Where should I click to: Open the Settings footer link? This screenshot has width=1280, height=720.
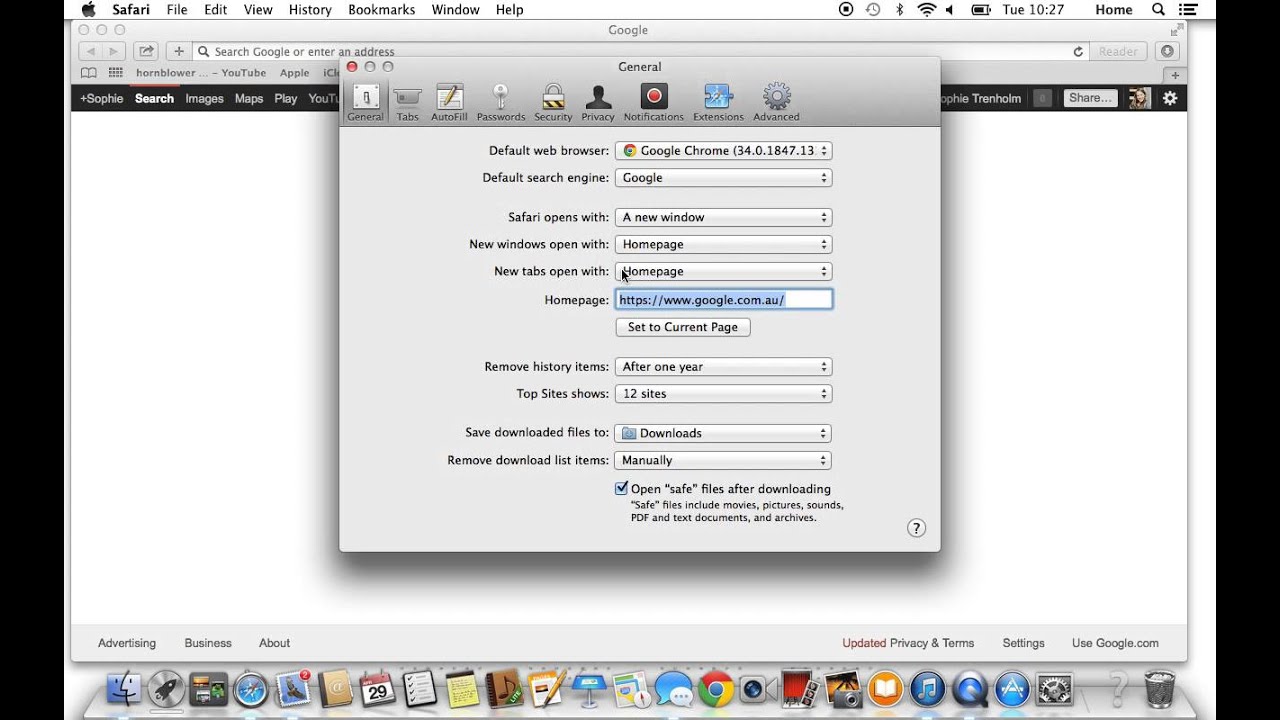coord(1023,643)
